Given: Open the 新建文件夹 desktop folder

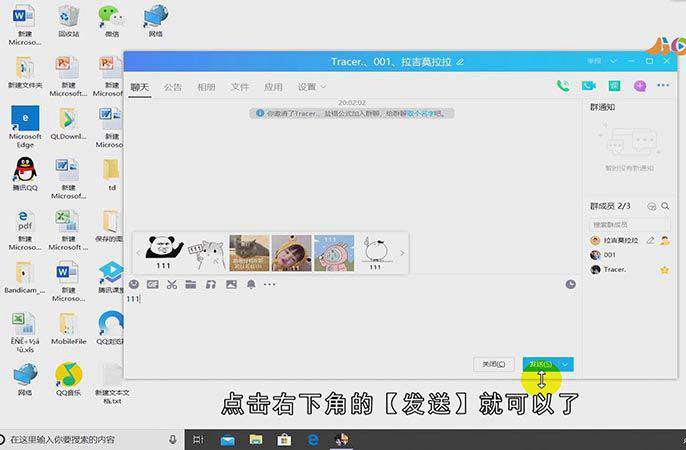Looking at the screenshot, I should (25, 72).
